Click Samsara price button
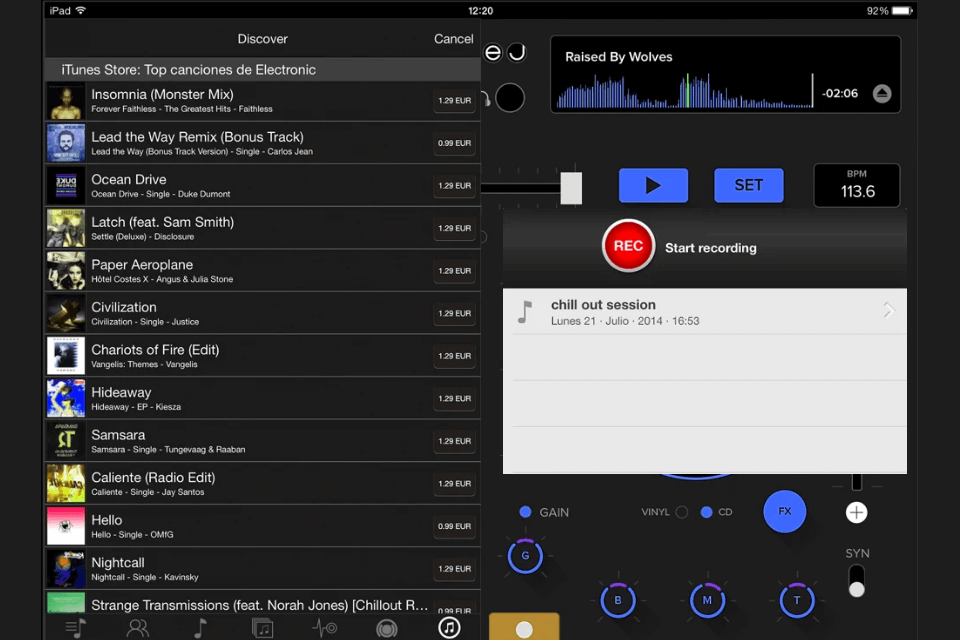This screenshot has height=640, width=960. [454, 441]
